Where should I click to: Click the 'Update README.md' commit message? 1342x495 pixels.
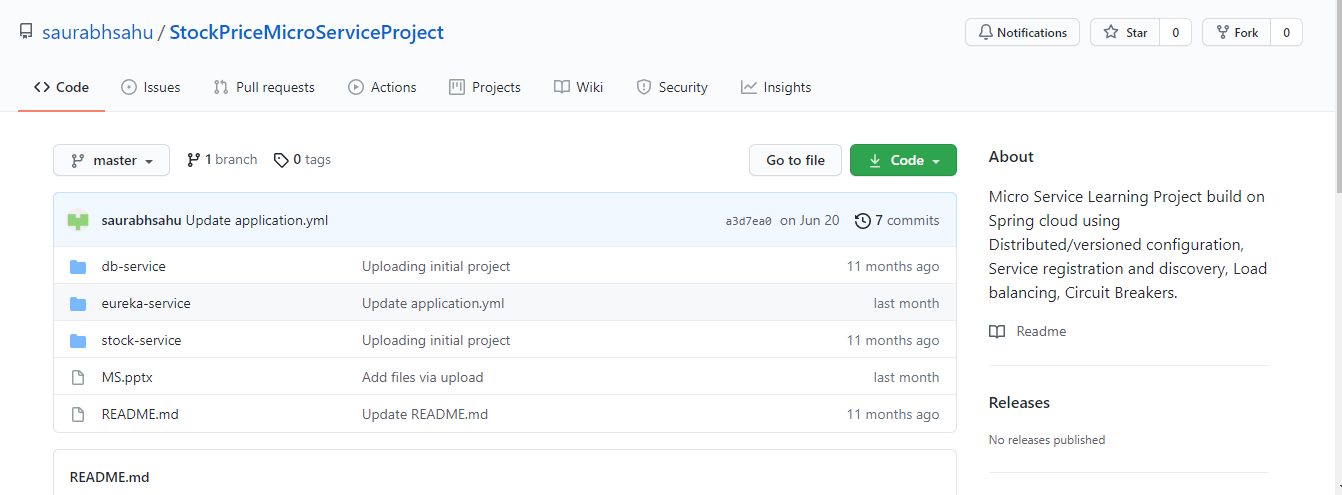point(425,415)
